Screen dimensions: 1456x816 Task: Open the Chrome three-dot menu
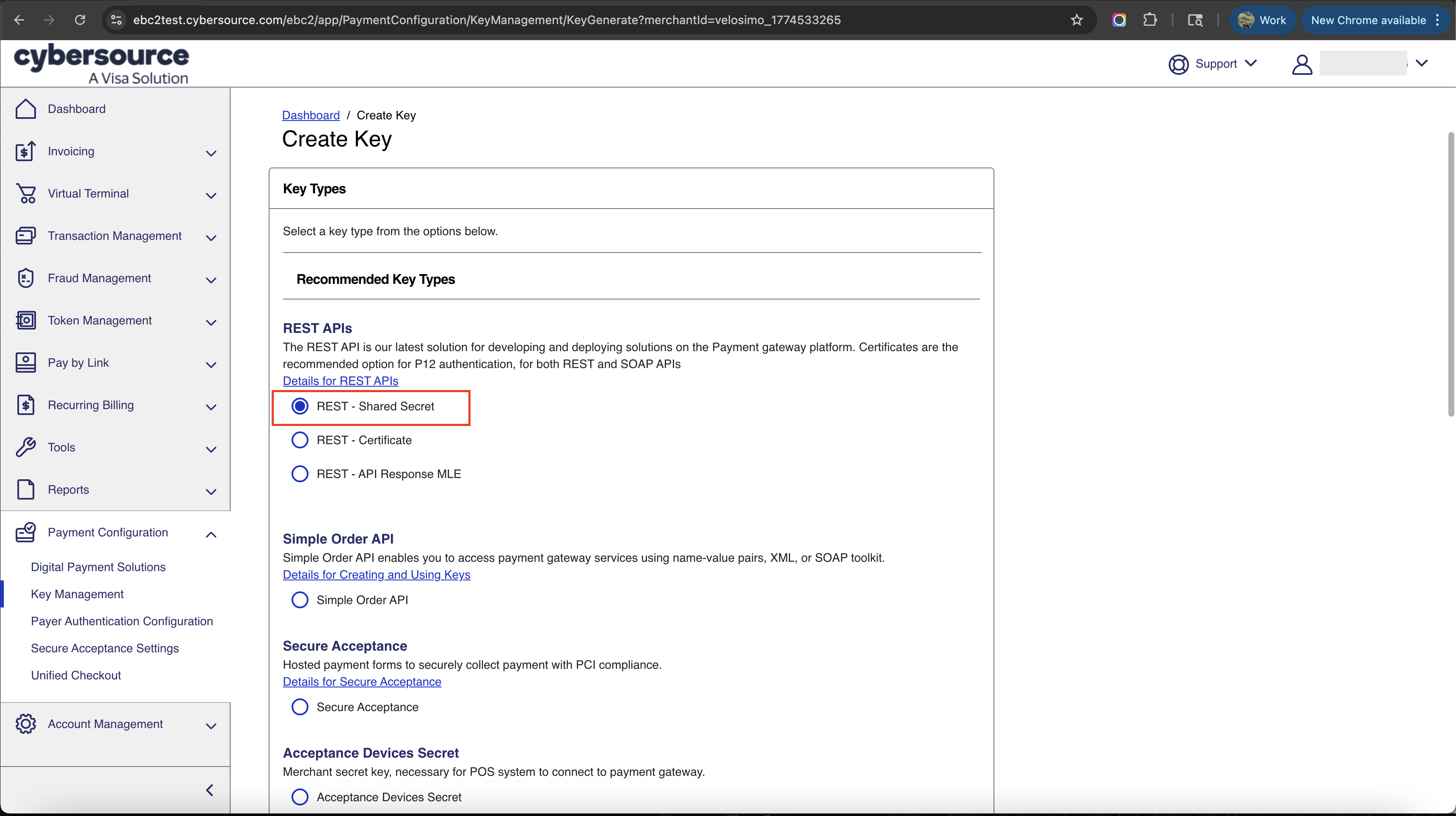coord(1438,20)
